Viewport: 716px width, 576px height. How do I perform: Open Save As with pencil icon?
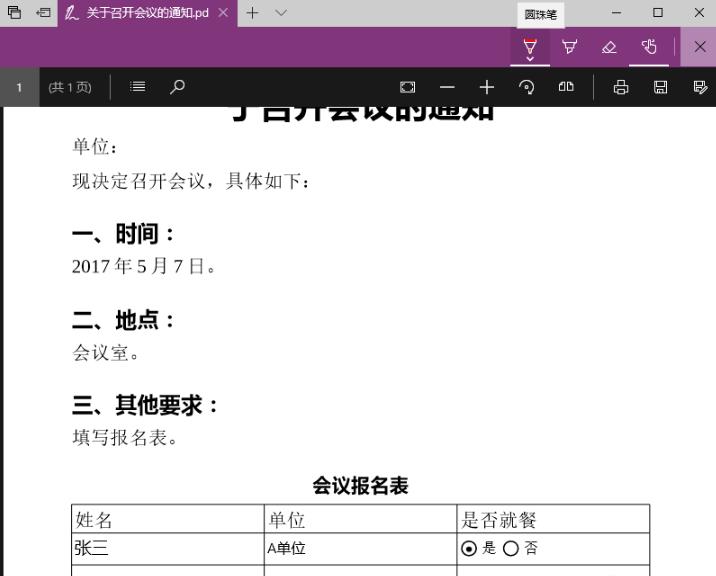point(700,87)
